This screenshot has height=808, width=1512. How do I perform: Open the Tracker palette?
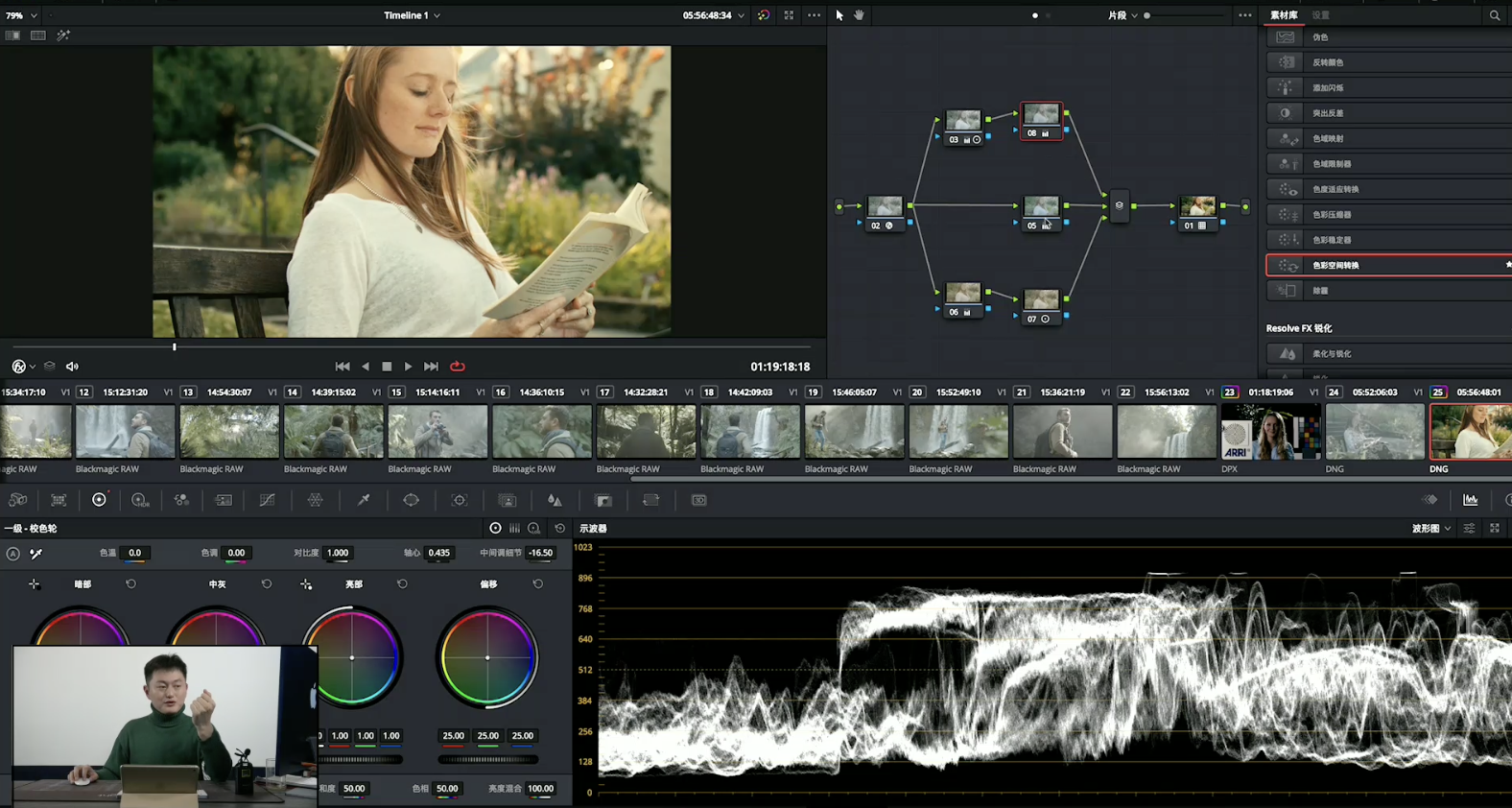point(460,500)
